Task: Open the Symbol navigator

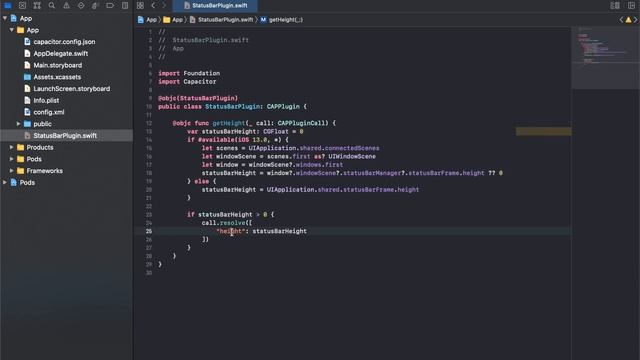Action: pos(37,5)
